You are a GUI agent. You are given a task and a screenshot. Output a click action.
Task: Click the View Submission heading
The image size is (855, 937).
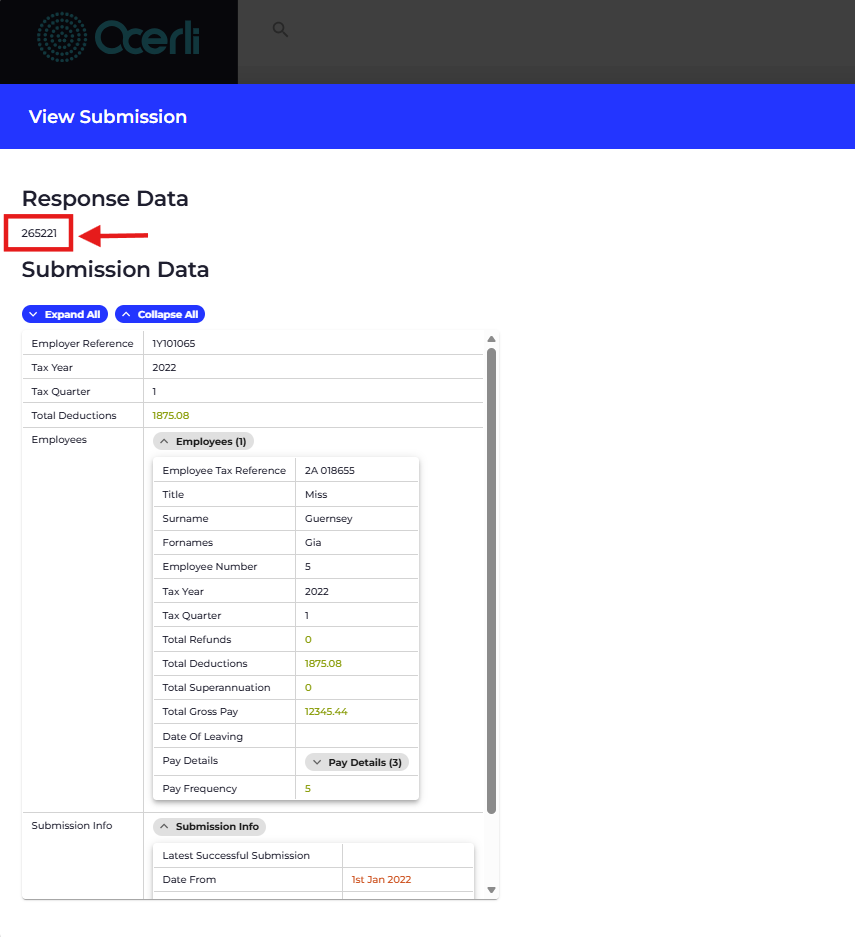pyautogui.click(x=108, y=117)
